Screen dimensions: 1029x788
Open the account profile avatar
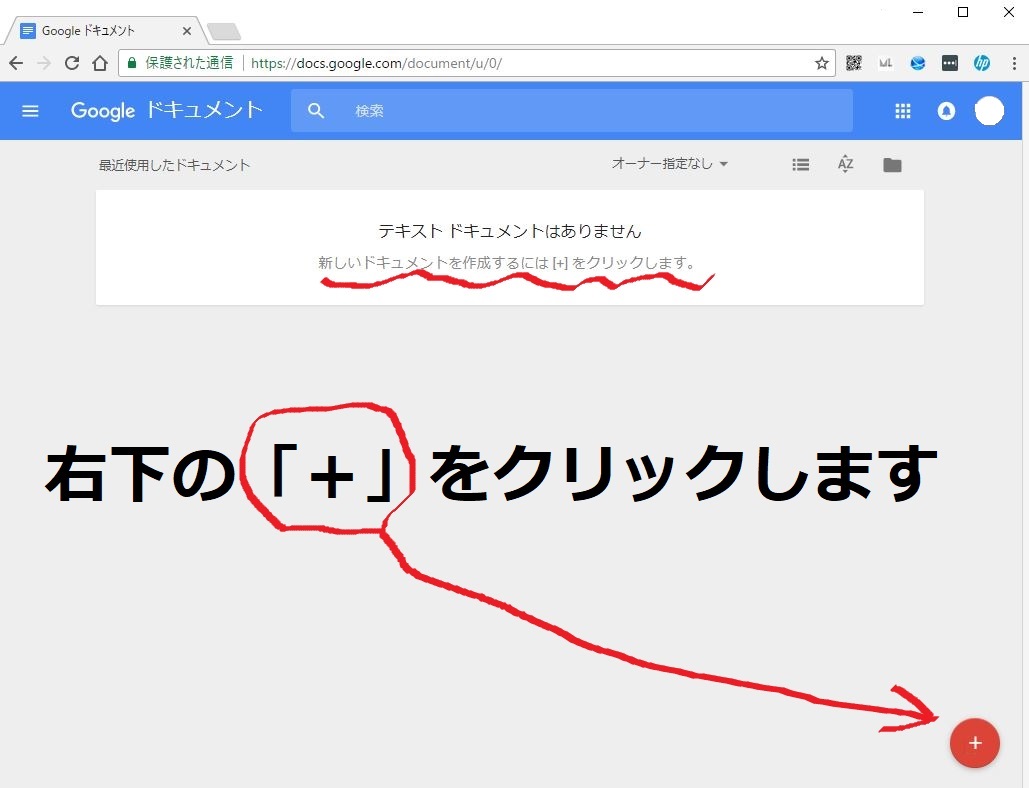pyautogui.click(x=989, y=110)
